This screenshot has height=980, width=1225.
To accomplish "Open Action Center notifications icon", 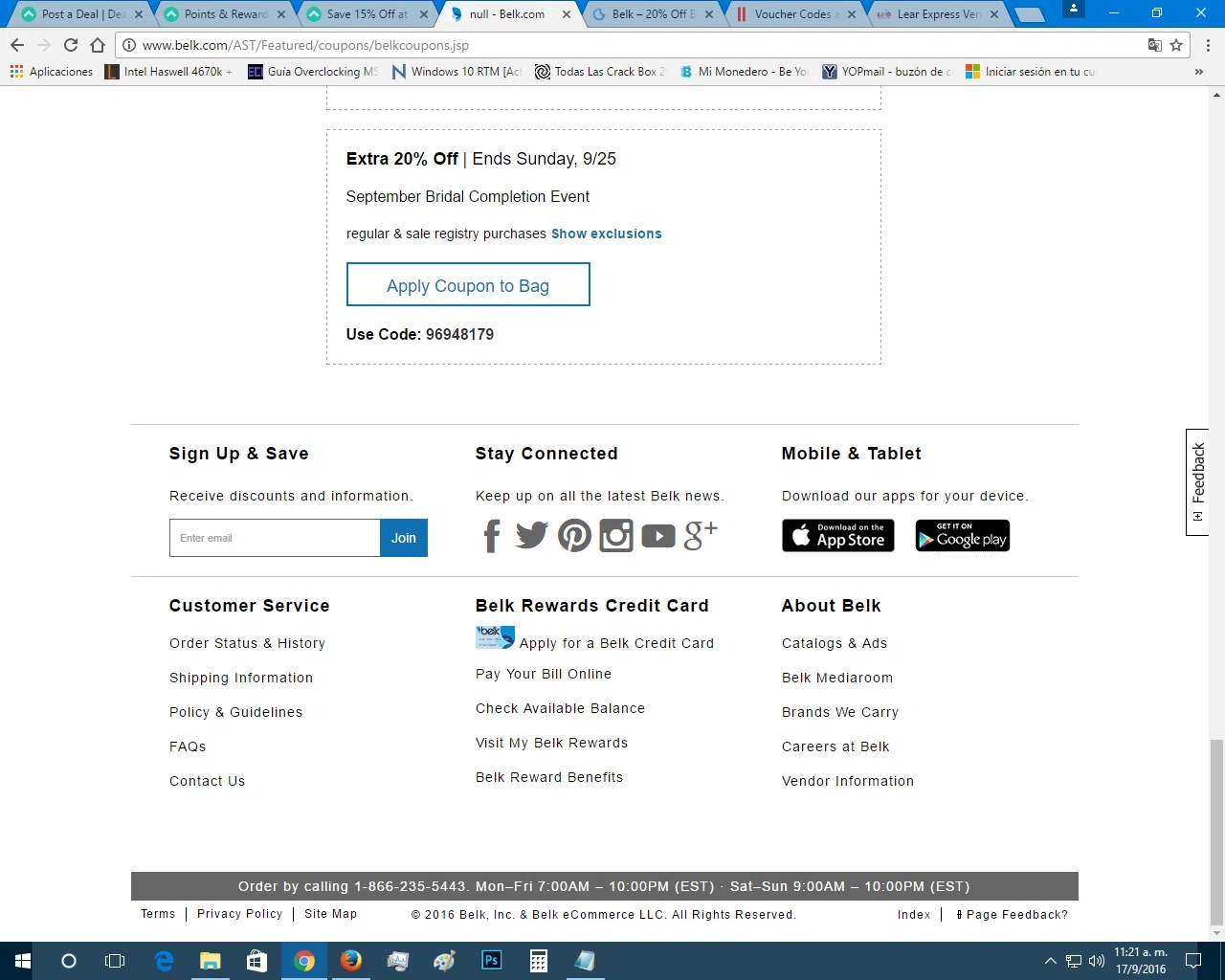I will tap(1193, 961).
